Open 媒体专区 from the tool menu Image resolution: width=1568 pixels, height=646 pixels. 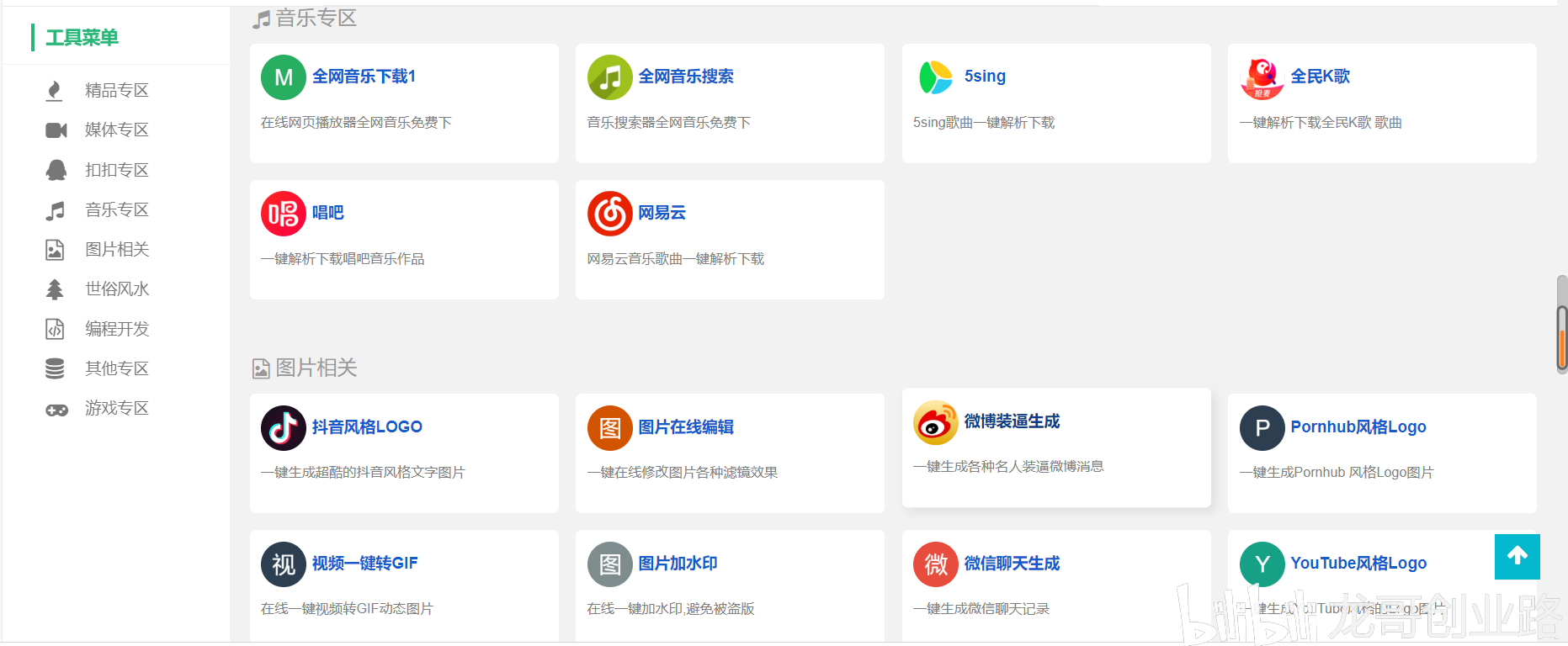(116, 130)
